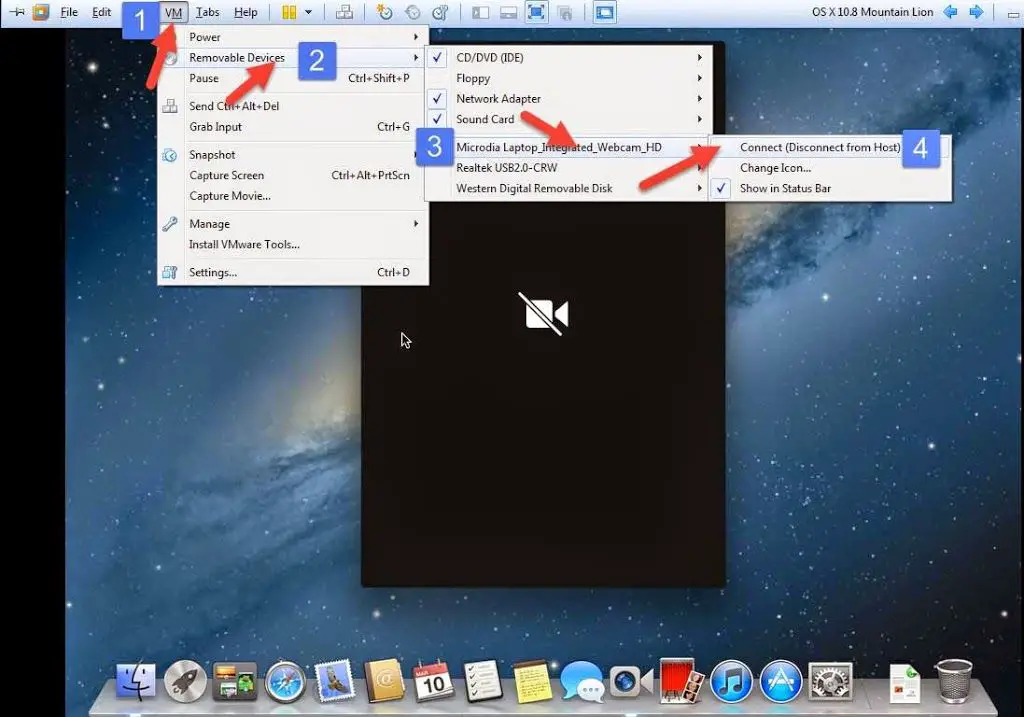1024x717 pixels.
Task: Go to previous tab with left blue arrow
Action: click(x=951, y=12)
